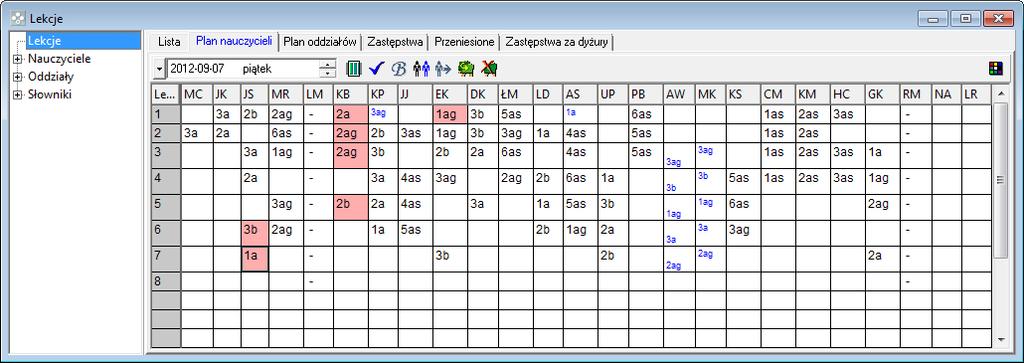Minimize the Lekcje window
This screenshot has width=1024, height=363.
click(x=933, y=19)
